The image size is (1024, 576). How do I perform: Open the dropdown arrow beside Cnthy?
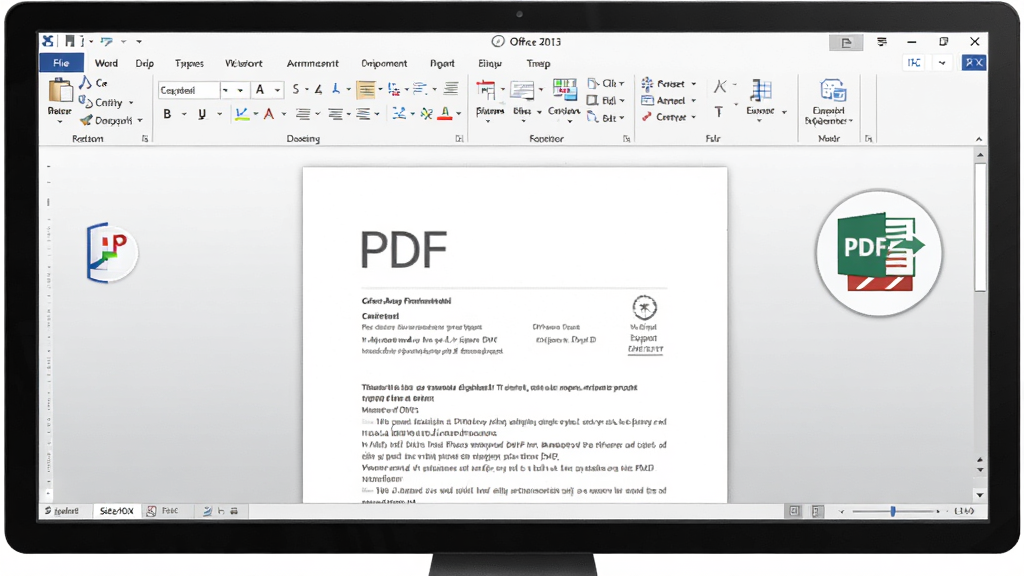(x=131, y=103)
